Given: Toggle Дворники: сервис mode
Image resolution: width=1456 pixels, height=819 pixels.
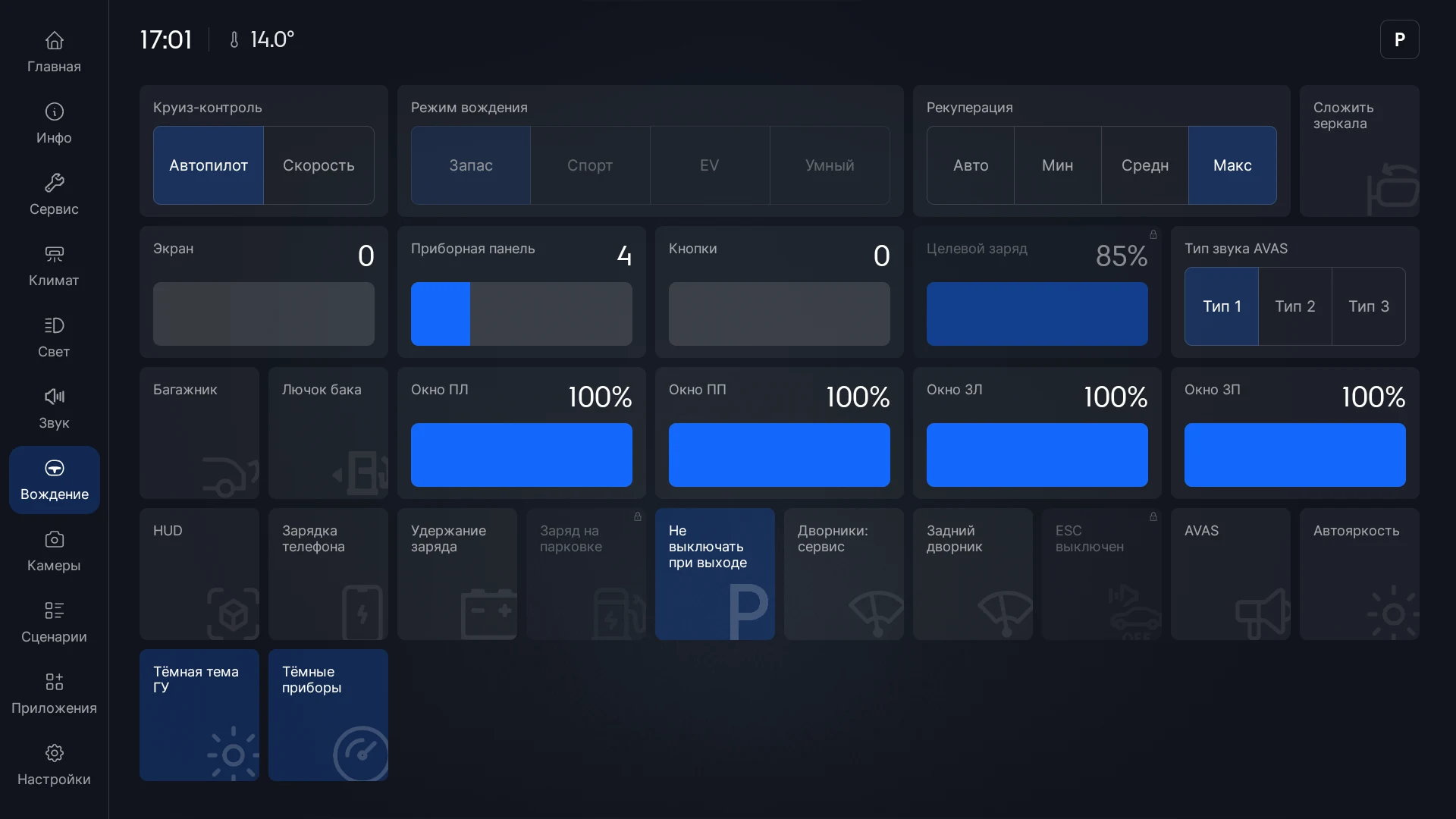Looking at the screenshot, I should point(844,574).
